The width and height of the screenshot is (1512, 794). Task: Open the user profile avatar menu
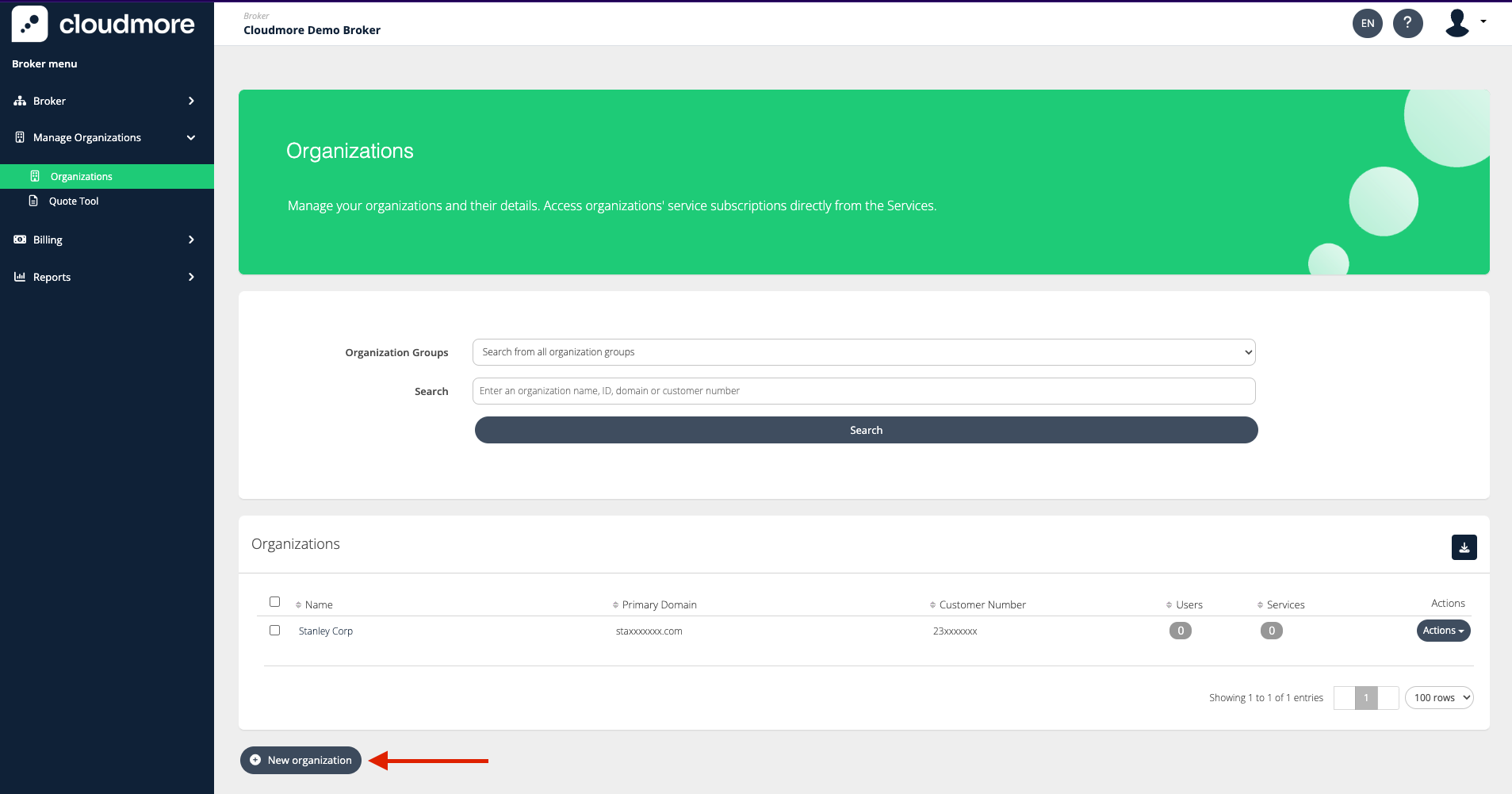point(1464,23)
